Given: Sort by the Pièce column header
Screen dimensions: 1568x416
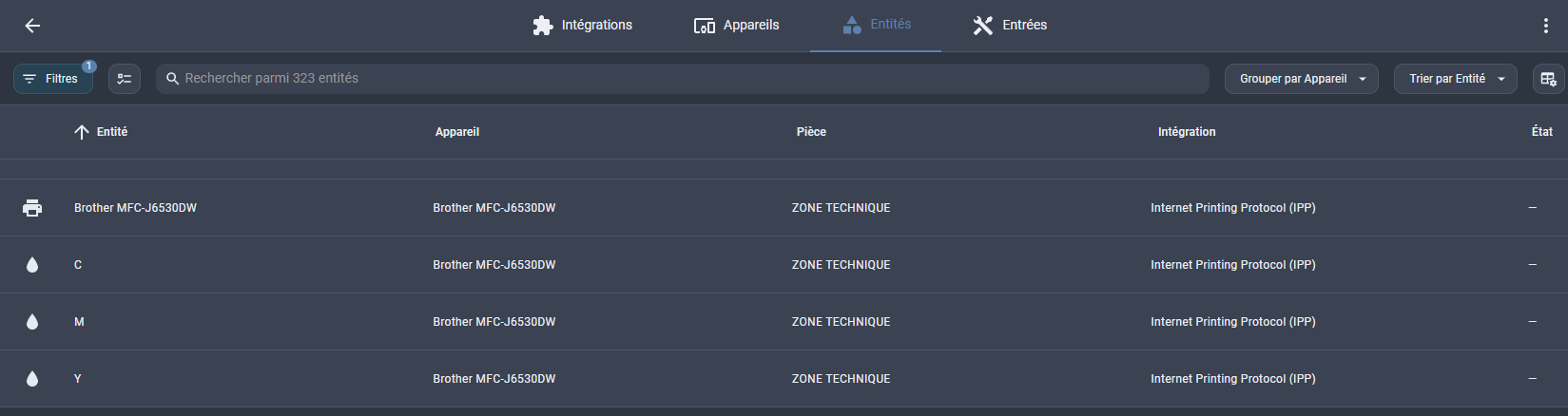Looking at the screenshot, I should tap(811, 132).
